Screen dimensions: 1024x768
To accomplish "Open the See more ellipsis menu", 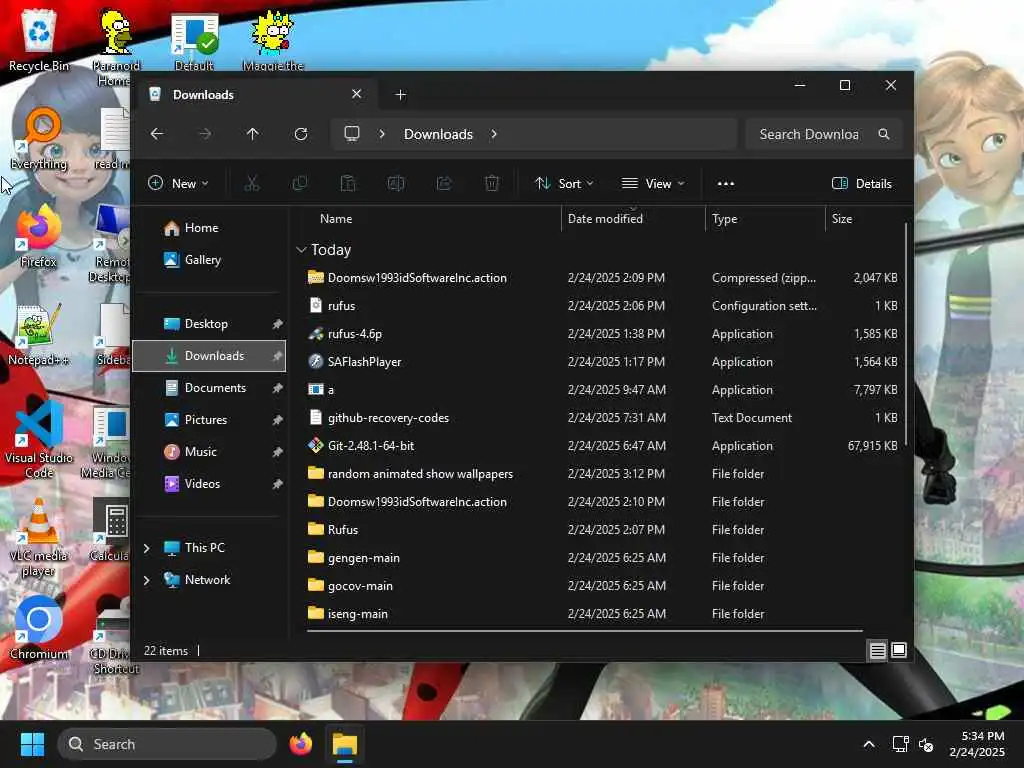I will (x=726, y=184).
